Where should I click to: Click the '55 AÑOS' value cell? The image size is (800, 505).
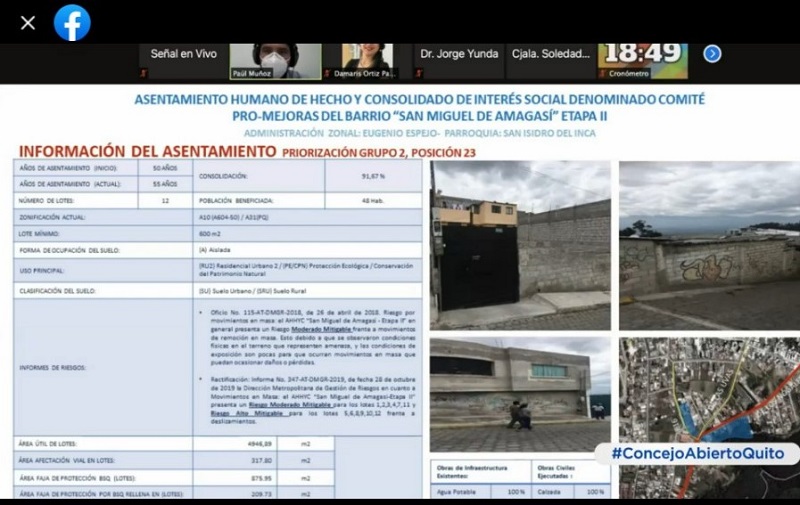165,184
